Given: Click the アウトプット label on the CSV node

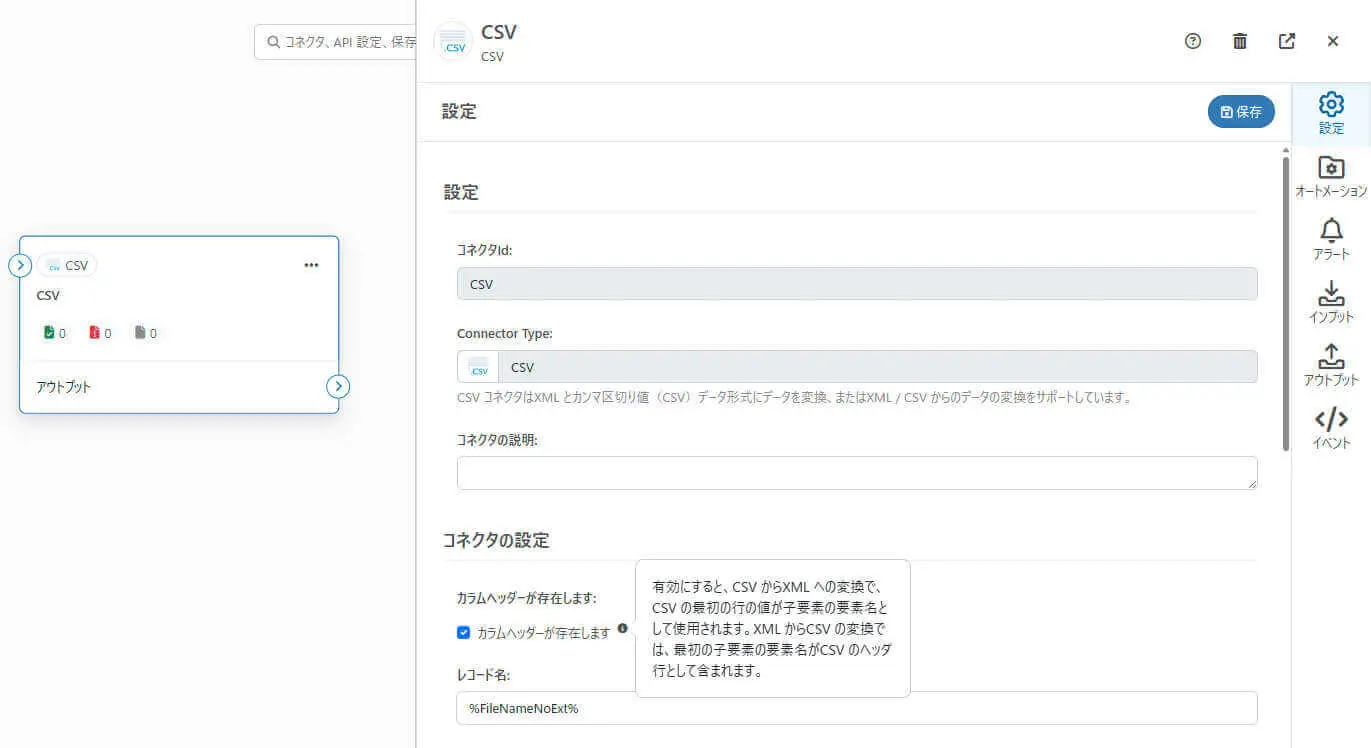Looking at the screenshot, I should pos(64,387).
